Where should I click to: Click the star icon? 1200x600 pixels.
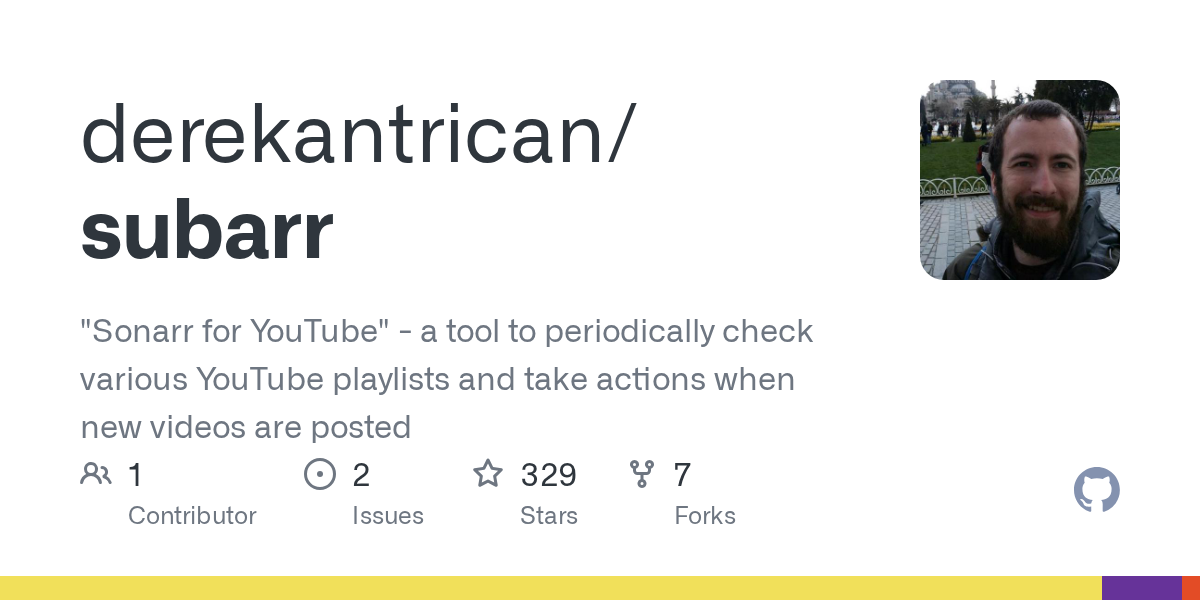click(488, 474)
